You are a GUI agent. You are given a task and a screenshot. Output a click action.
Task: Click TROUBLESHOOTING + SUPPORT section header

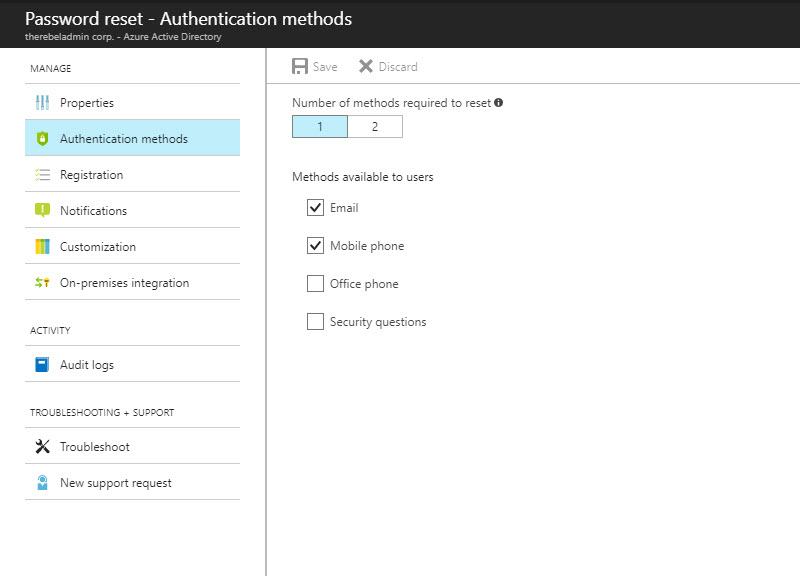(102, 412)
